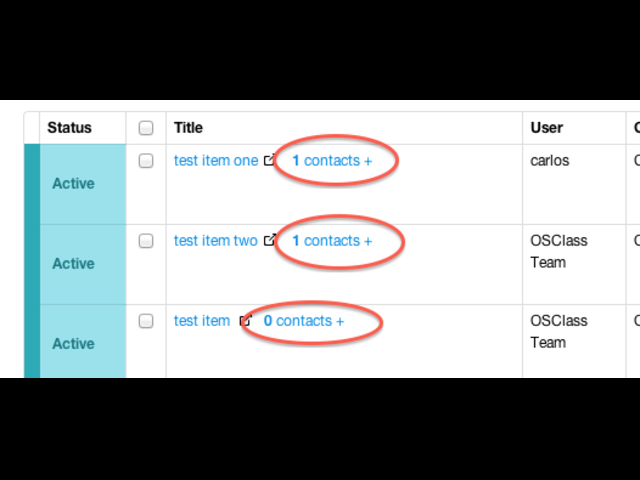Select the Active status cell of test item one

coord(83,184)
